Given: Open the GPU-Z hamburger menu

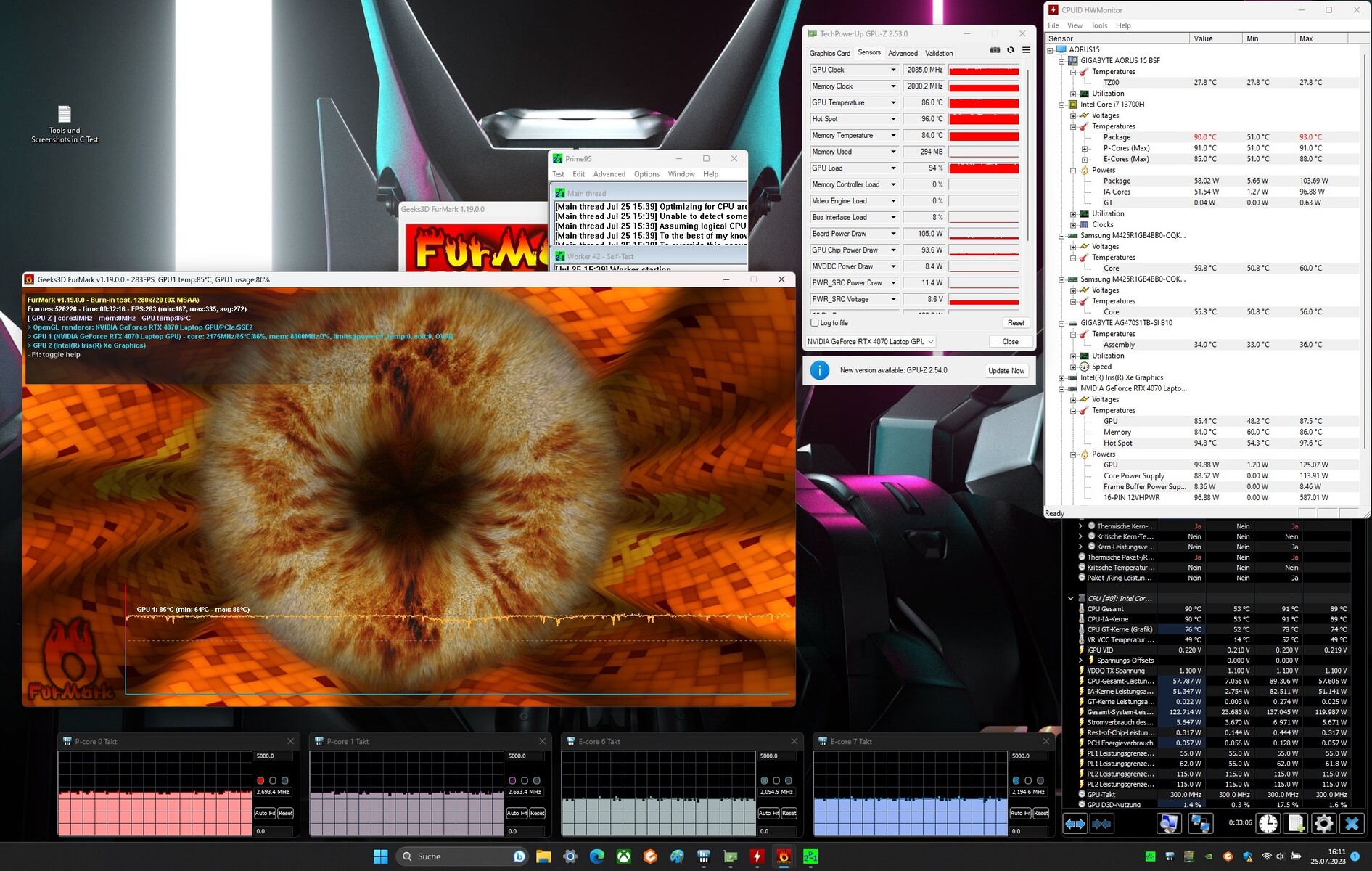Looking at the screenshot, I should pos(1026,50).
